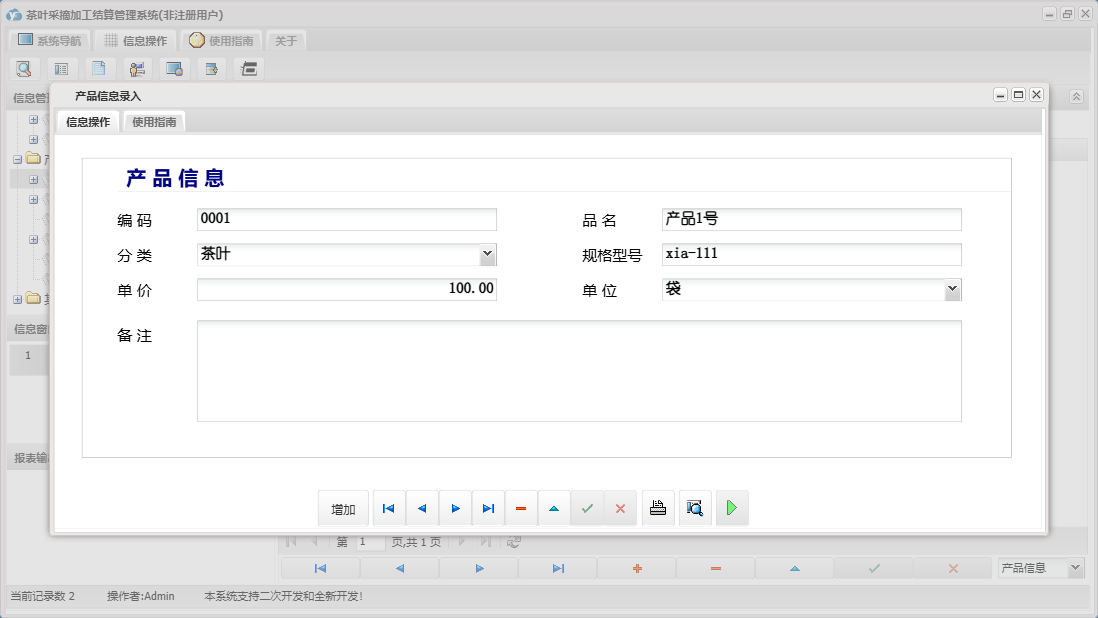The width and height of the screenshot is (1098, 618).
Task: Switch to the 使用指南 tab
Action: (x=153, y=121)
